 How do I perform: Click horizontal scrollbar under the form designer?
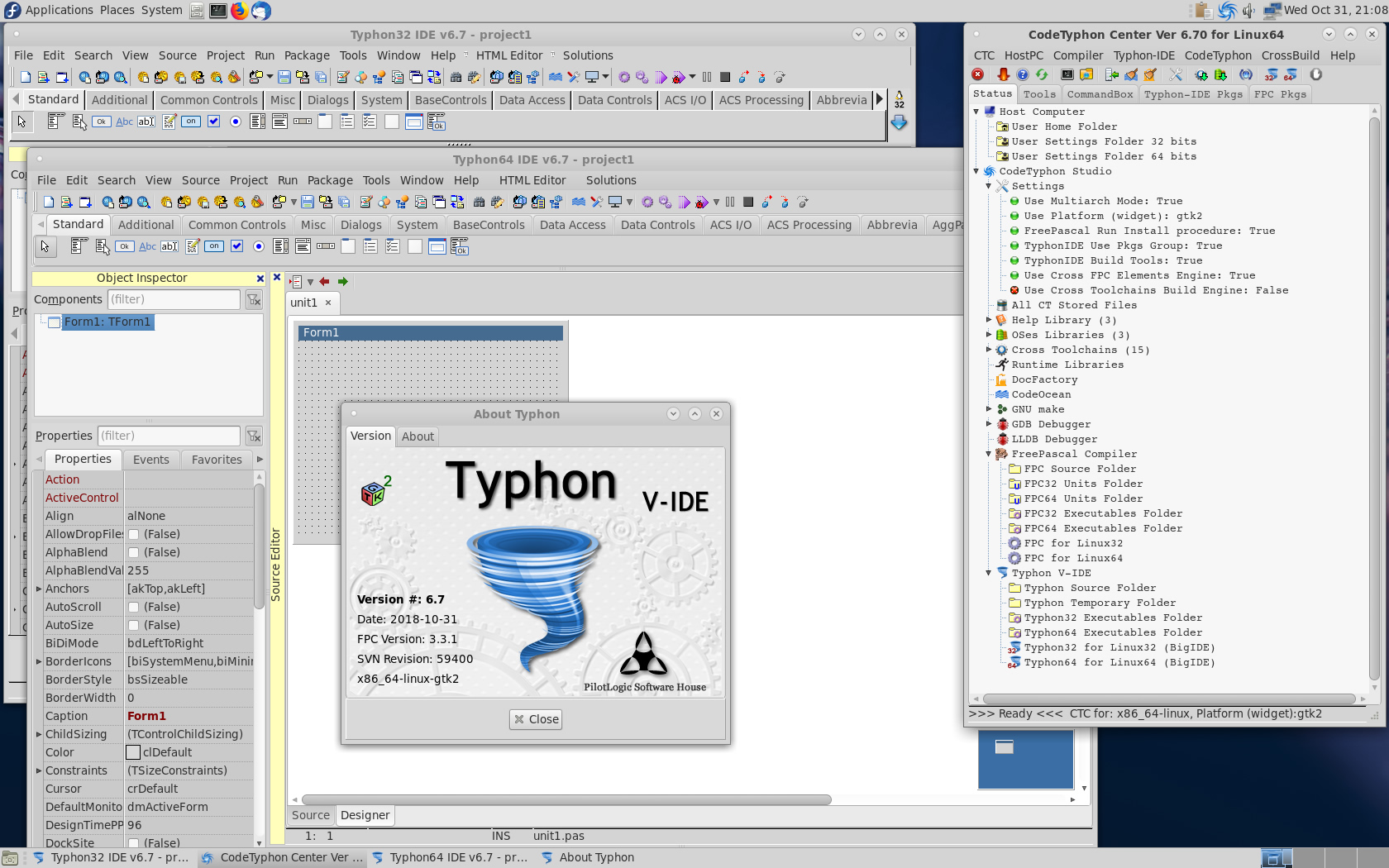coord(566,799)
